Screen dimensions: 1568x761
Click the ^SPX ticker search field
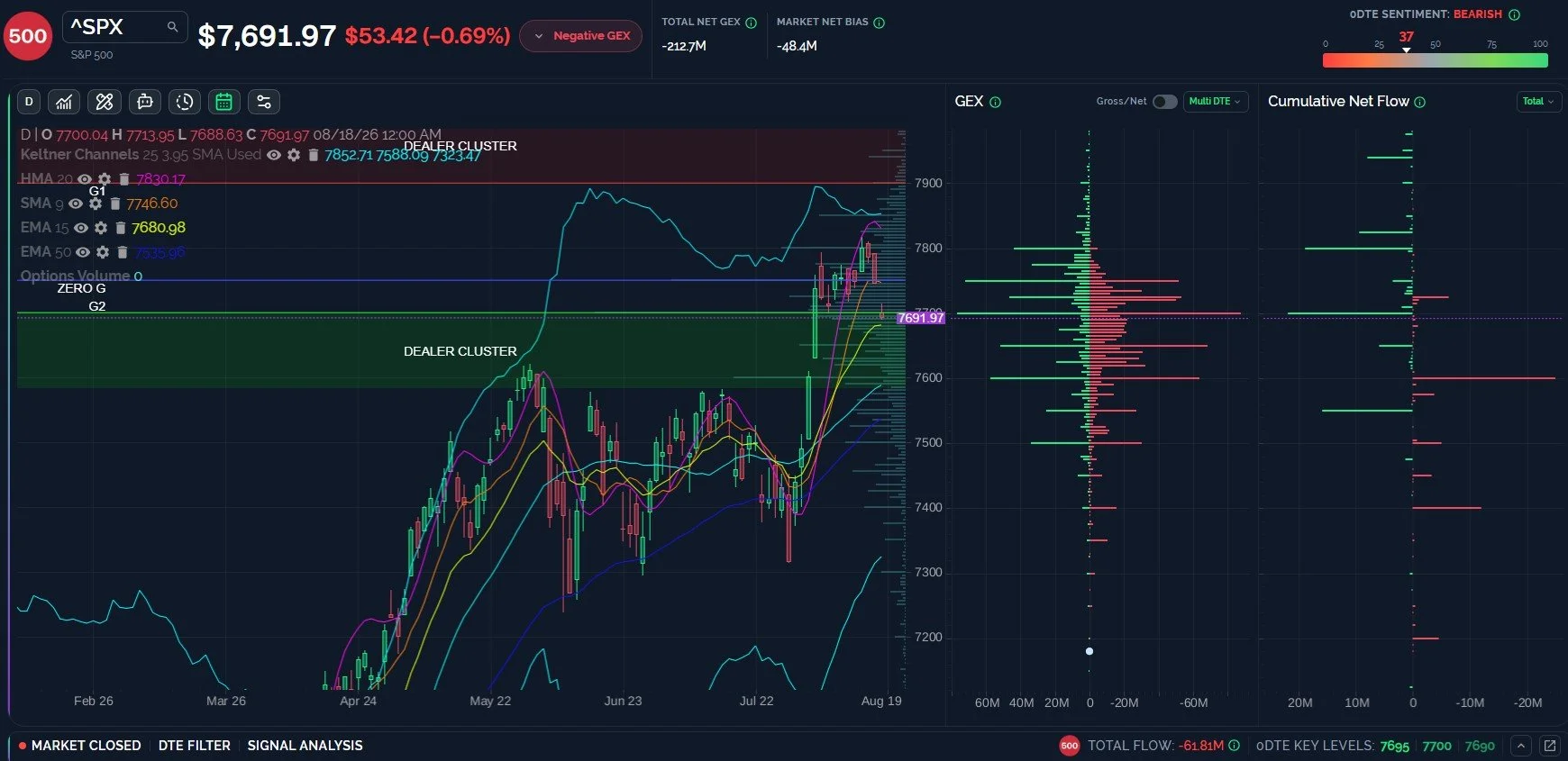pyautogui.click(x=124, y=27)
